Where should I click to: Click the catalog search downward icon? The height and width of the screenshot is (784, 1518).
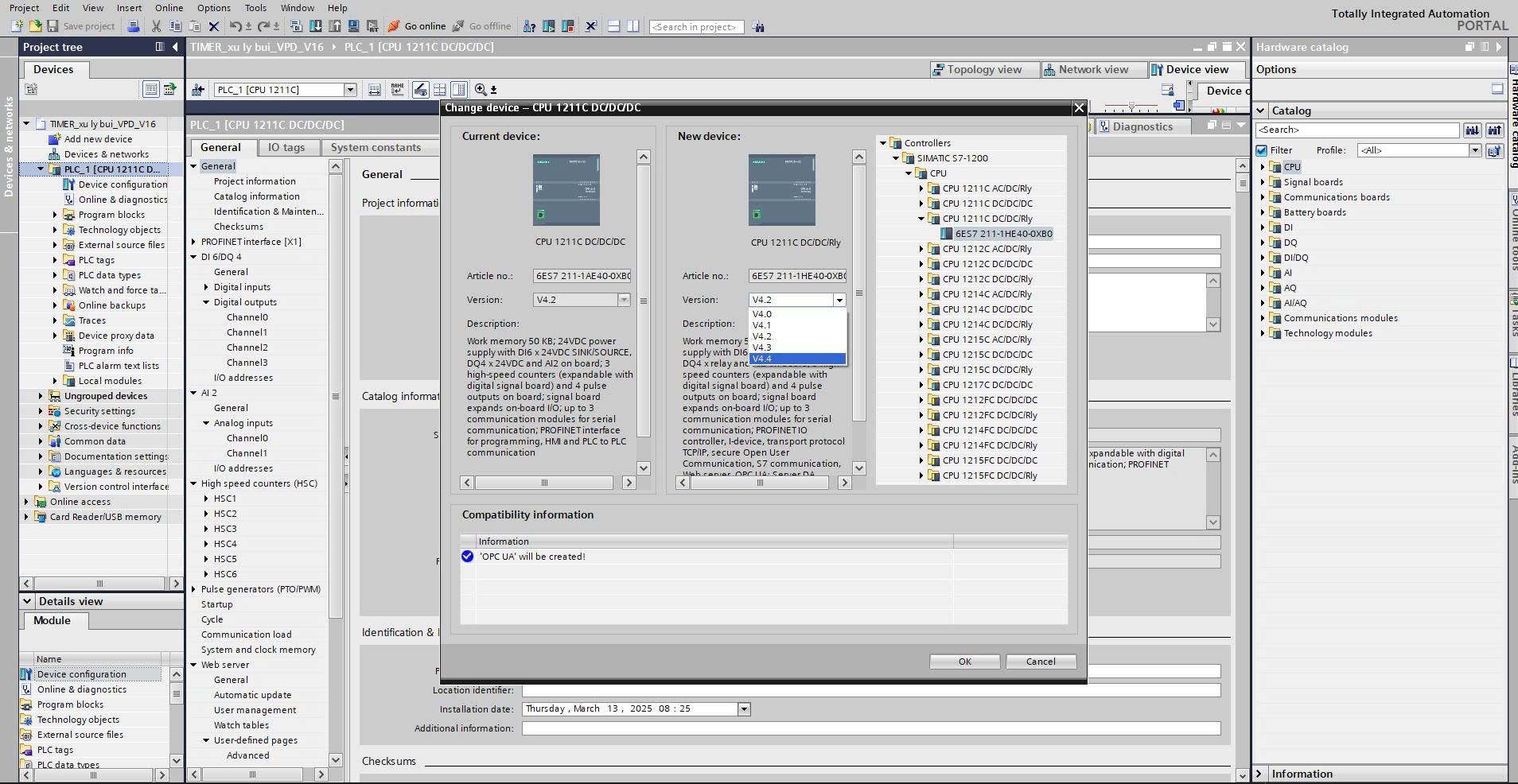coord(1472,130)
